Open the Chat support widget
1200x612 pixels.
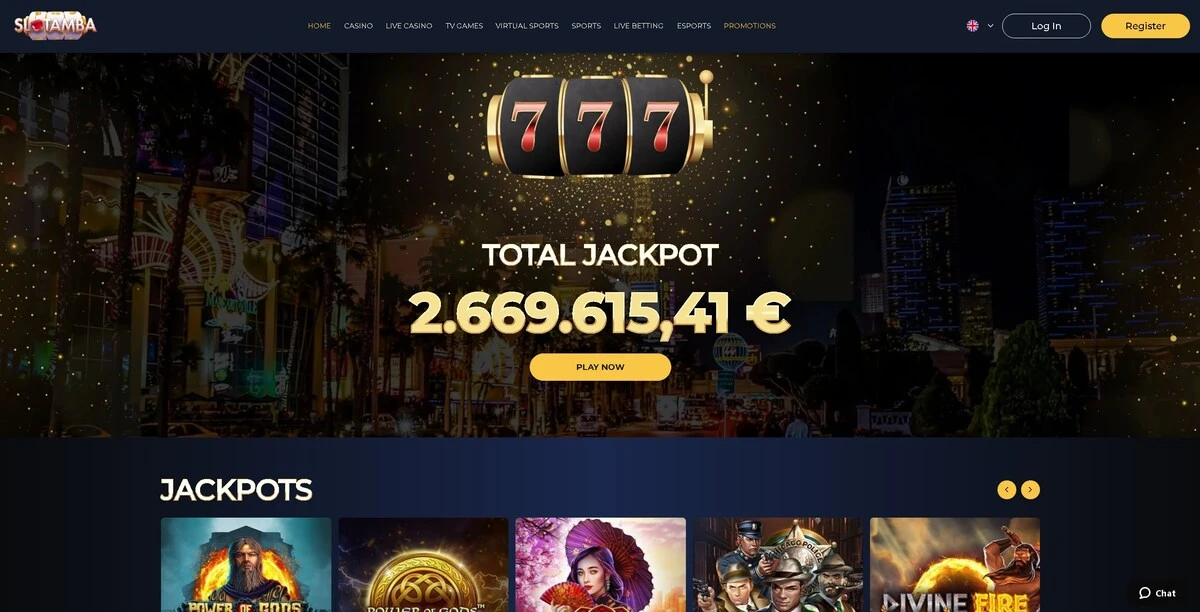click(x=1158, y=593)
